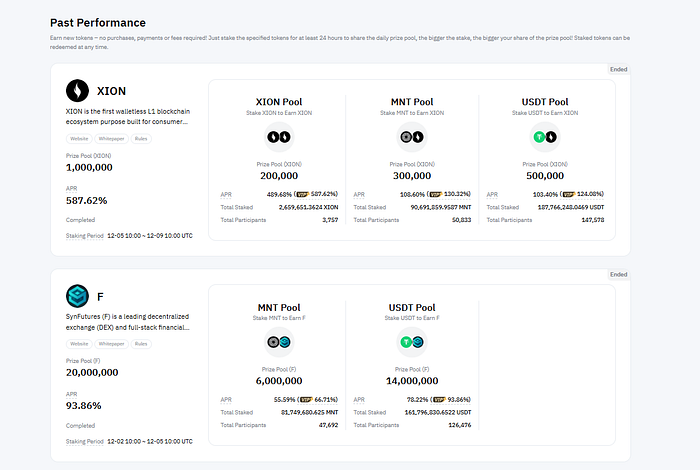
Task: Click total participants 47,692 value
Action: tap(329, 425)
